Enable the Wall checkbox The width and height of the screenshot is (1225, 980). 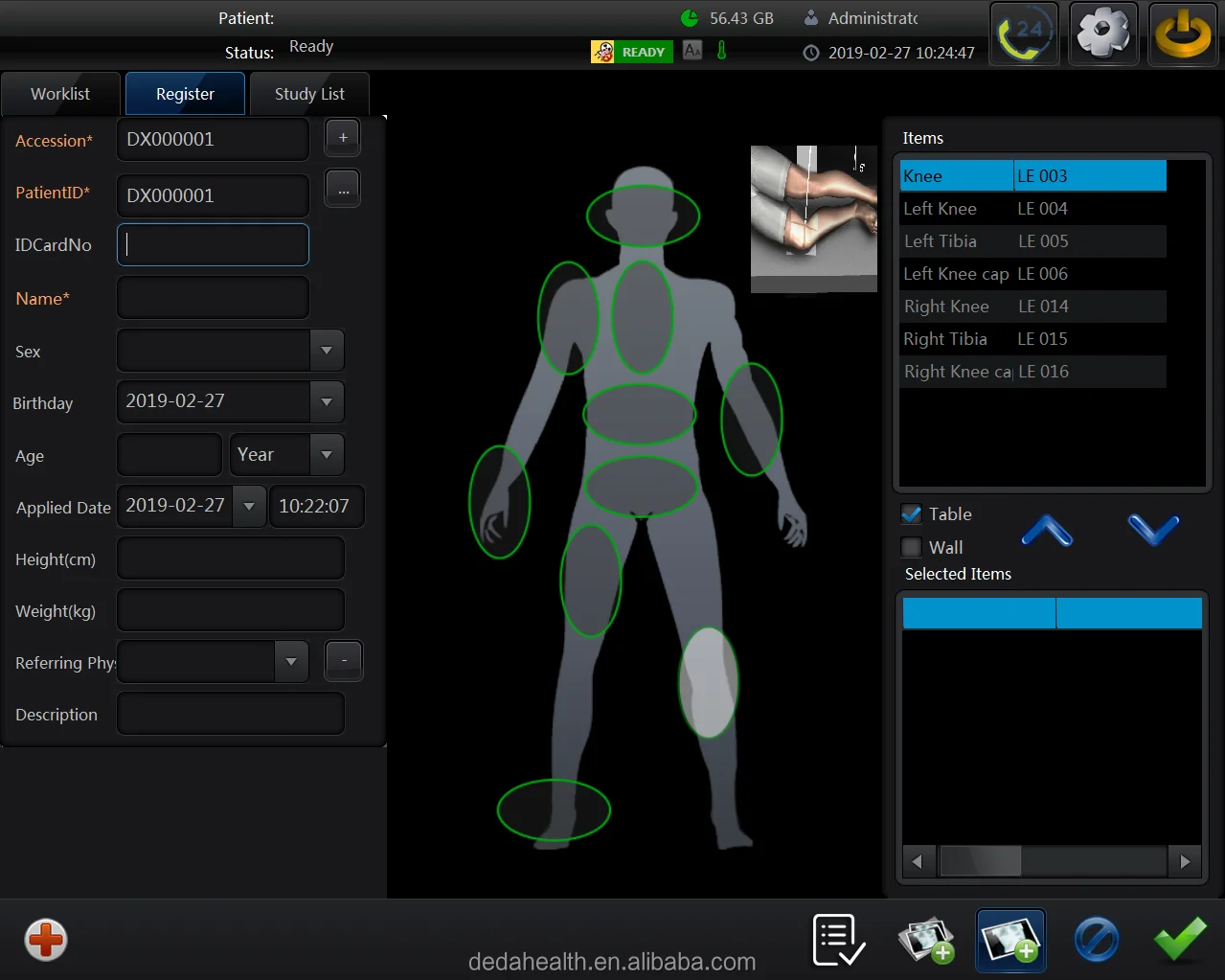click(912, 547)
